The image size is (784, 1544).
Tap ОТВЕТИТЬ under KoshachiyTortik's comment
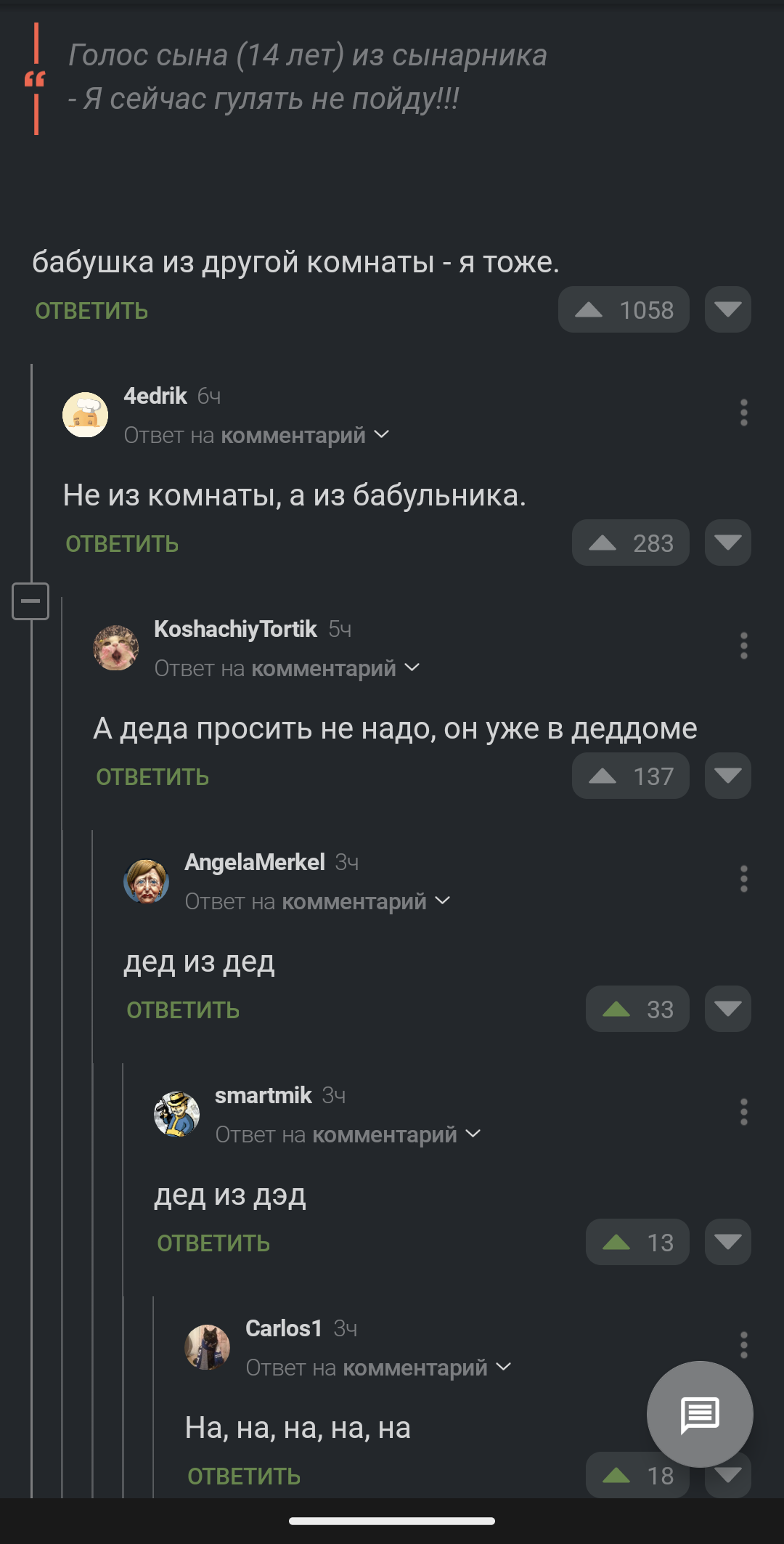152,777
